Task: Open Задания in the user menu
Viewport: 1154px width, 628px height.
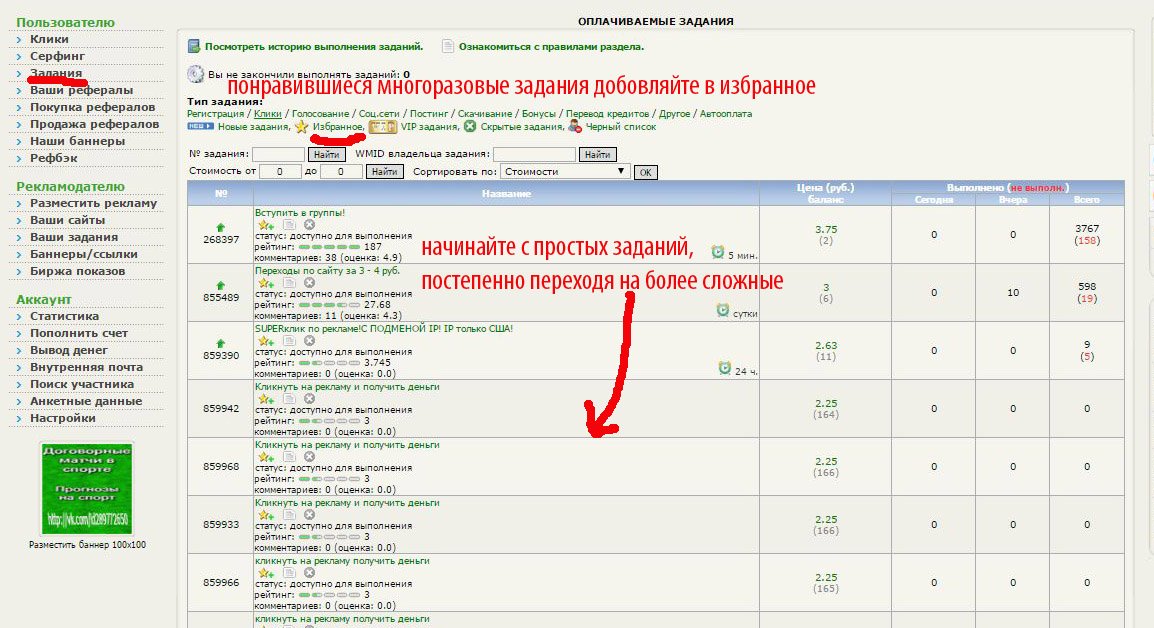Action: (56, 73)
